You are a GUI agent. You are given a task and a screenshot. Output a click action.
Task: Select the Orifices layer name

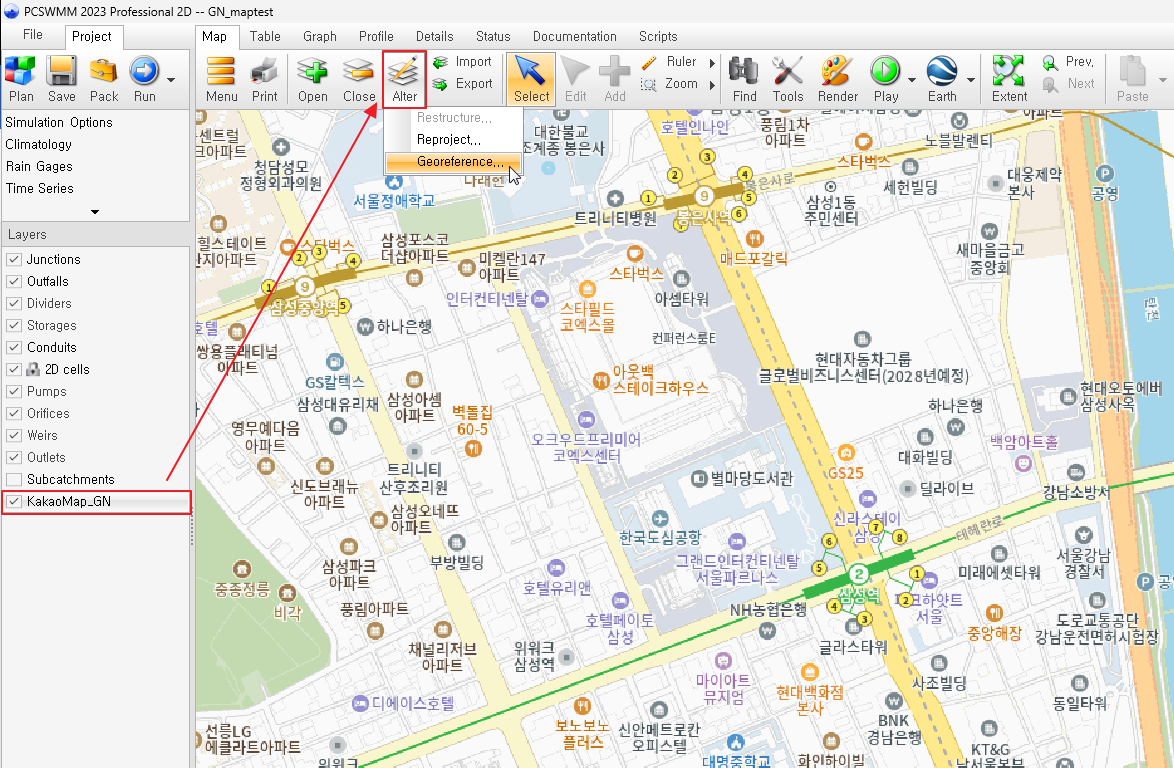coord(48,413)
